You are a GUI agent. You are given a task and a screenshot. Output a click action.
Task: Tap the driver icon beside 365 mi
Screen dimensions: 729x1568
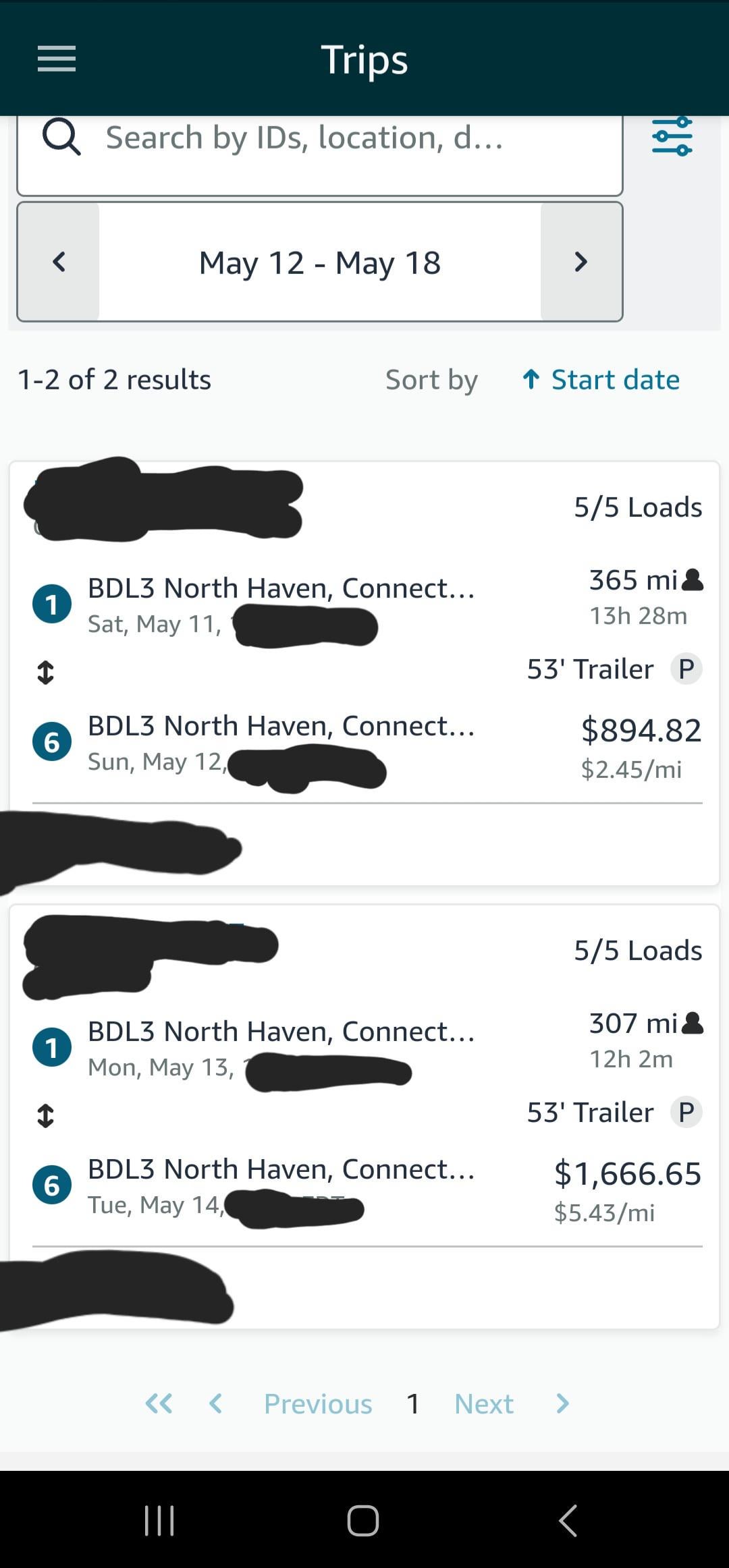[693, 580]
